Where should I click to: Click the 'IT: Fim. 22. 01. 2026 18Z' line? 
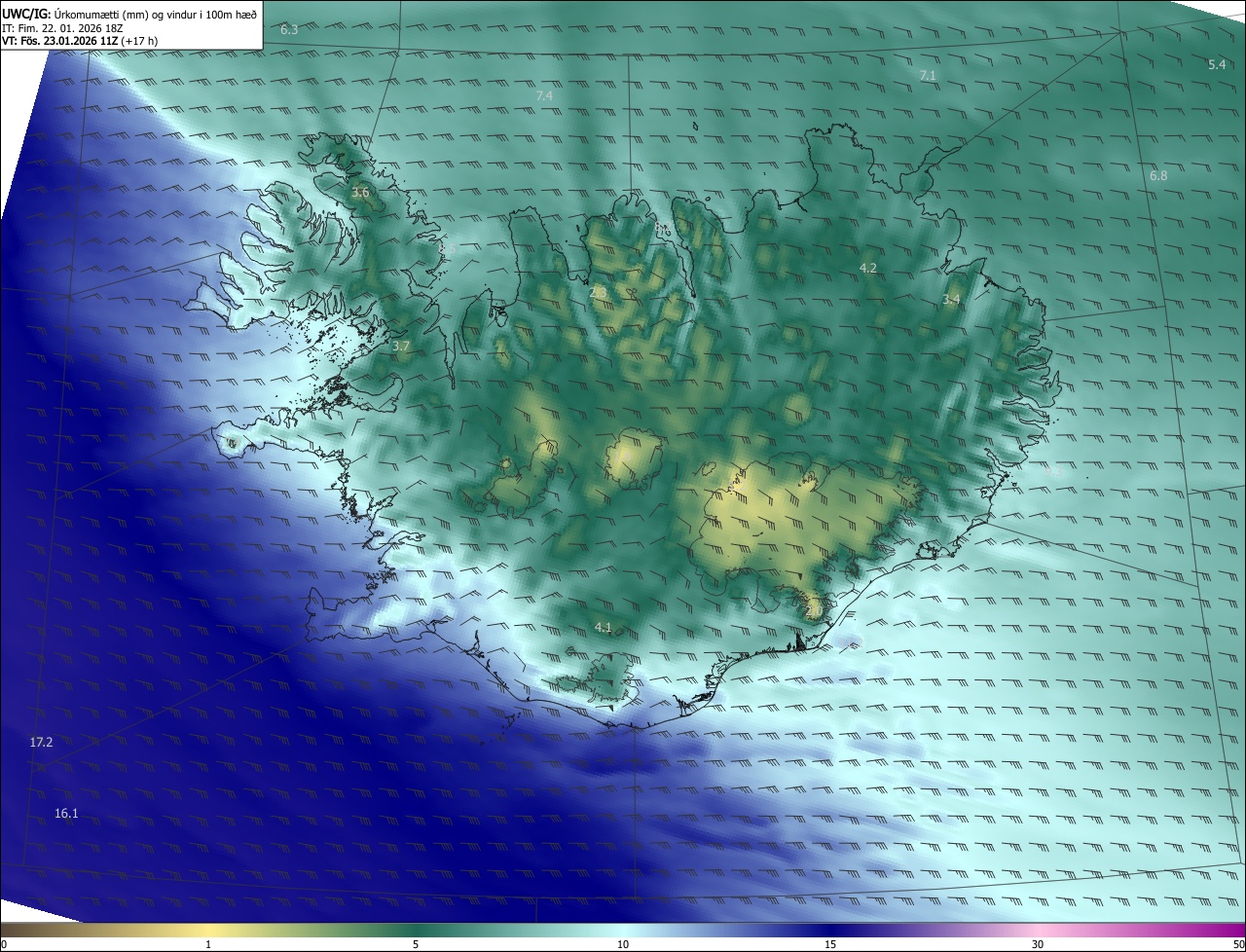pos(62,28)
